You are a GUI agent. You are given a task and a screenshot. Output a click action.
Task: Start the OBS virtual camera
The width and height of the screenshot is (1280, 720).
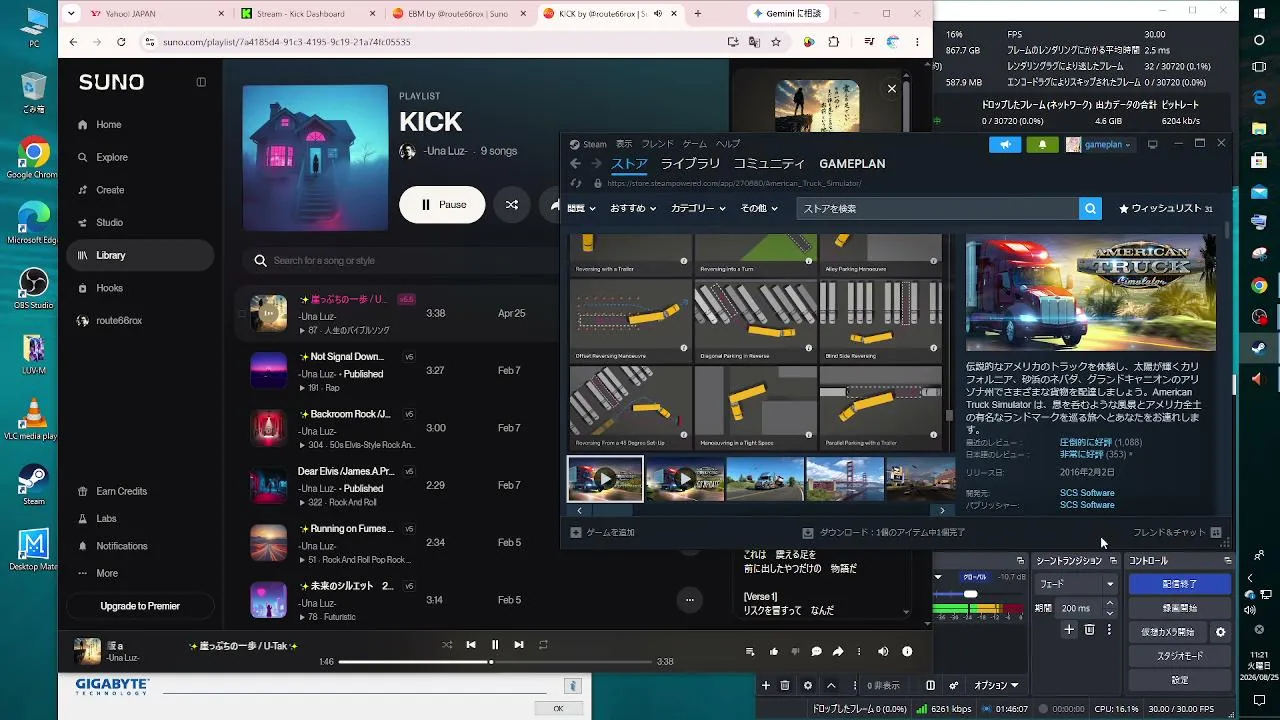pyautogui.click(x=1168, y=632)
